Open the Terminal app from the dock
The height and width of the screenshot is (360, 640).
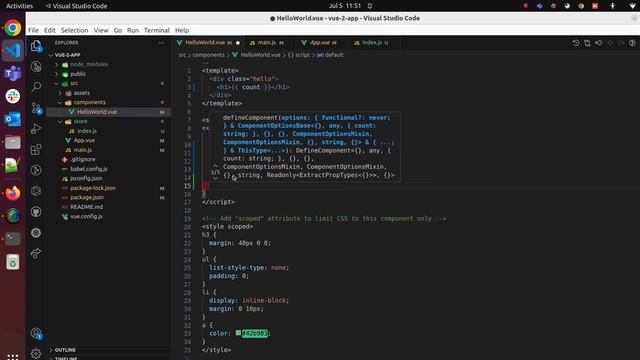pyautogui.click(x=13, y=238)
